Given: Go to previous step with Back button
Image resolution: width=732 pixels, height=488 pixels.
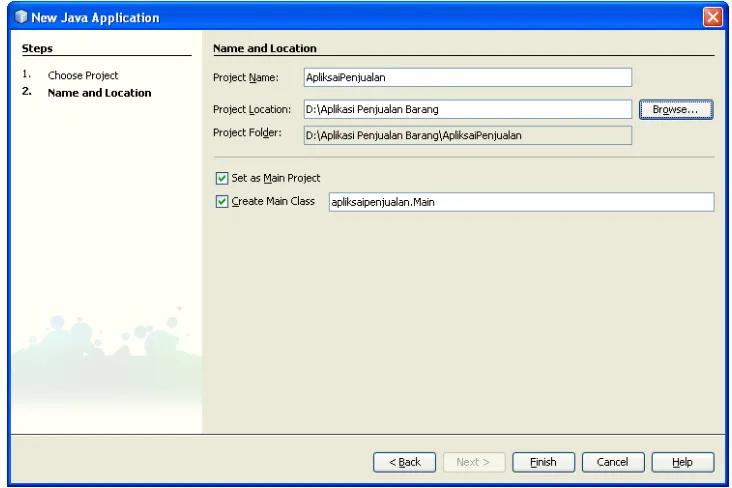Looking at the screenshot, I should (x=404, y=462).
